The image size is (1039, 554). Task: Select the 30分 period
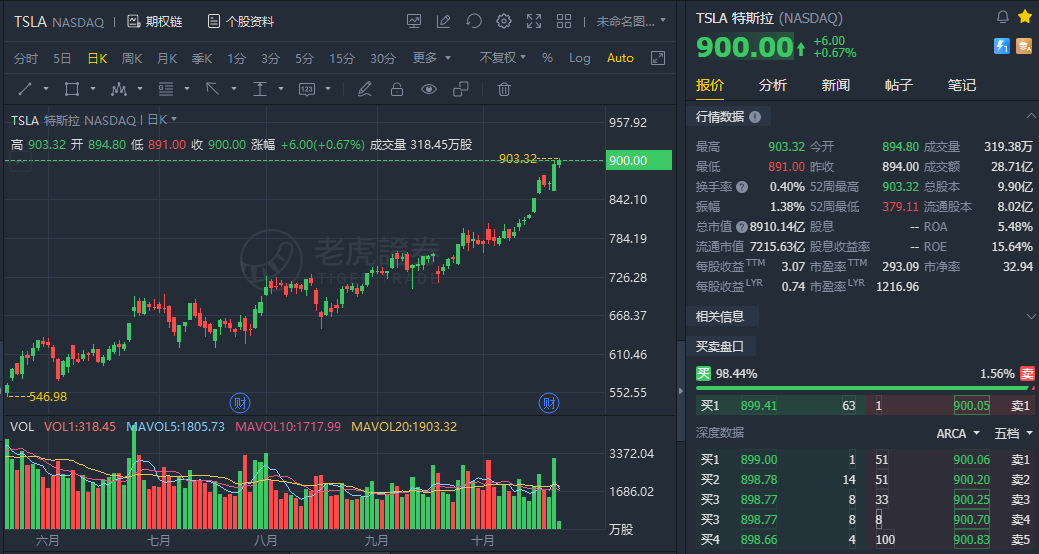[382, 58]
